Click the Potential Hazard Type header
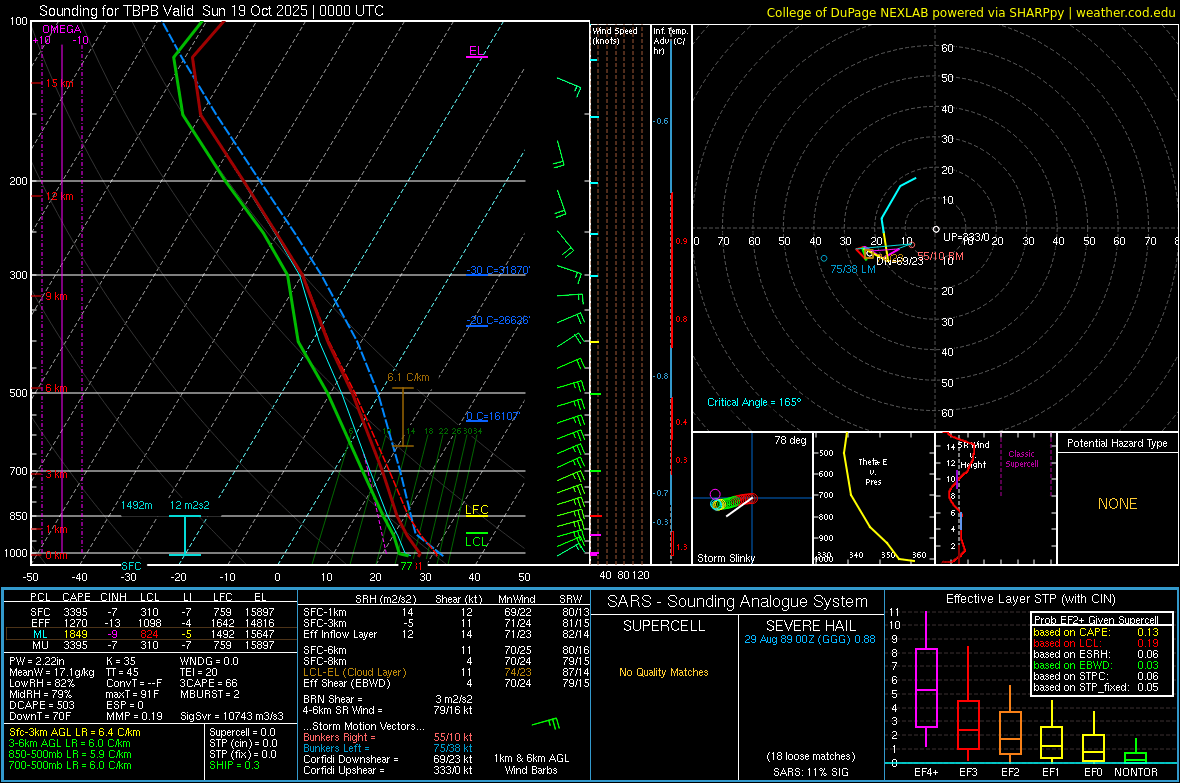The image size is (1180, 783). 1117,443
